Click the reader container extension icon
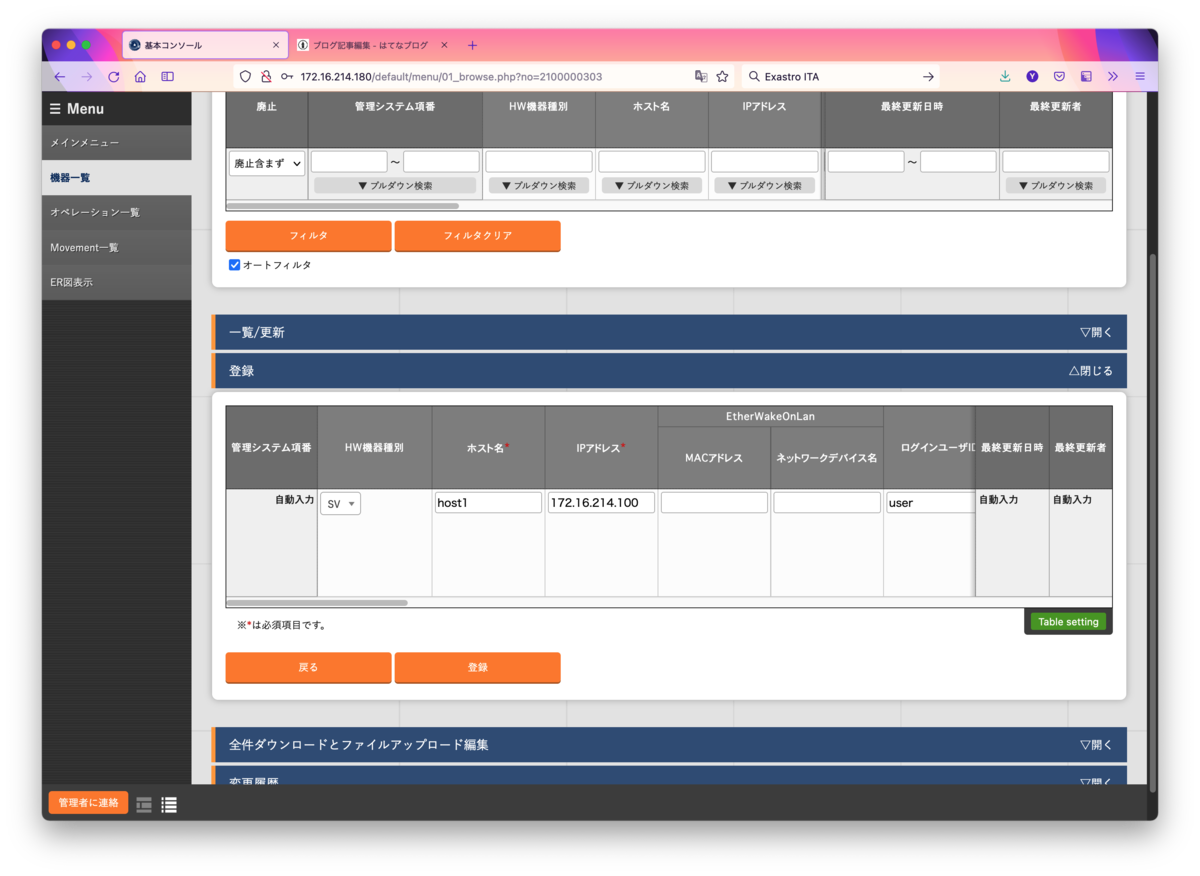1200x876 pixels. (x=1086, y=76)
